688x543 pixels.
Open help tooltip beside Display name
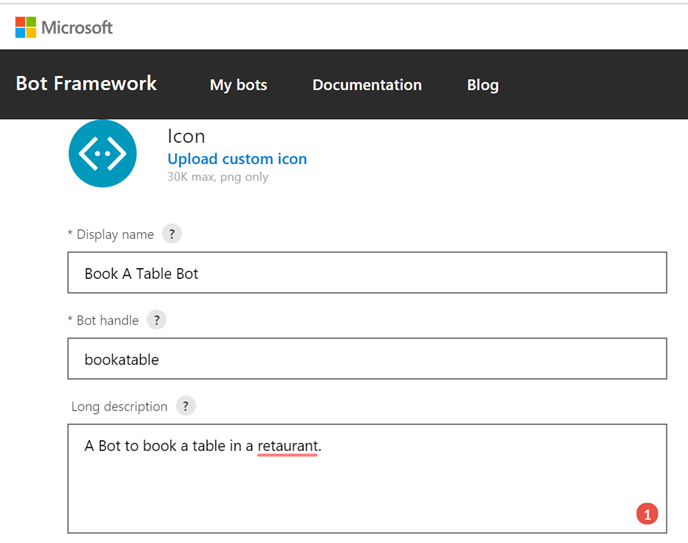(172, 234)
